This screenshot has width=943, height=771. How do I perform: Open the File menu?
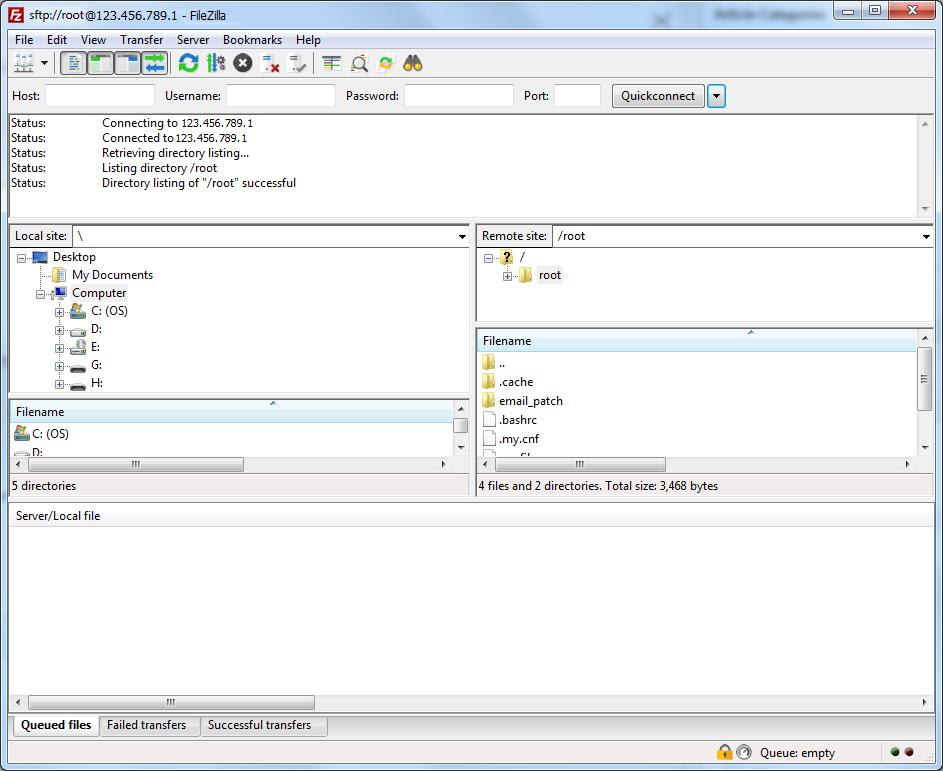[x=24, y=40]
